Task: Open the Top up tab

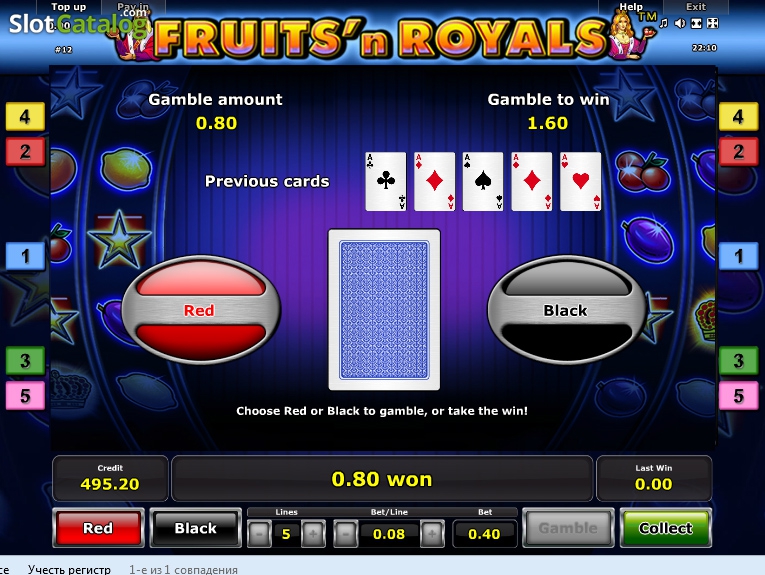Action: 69,7
